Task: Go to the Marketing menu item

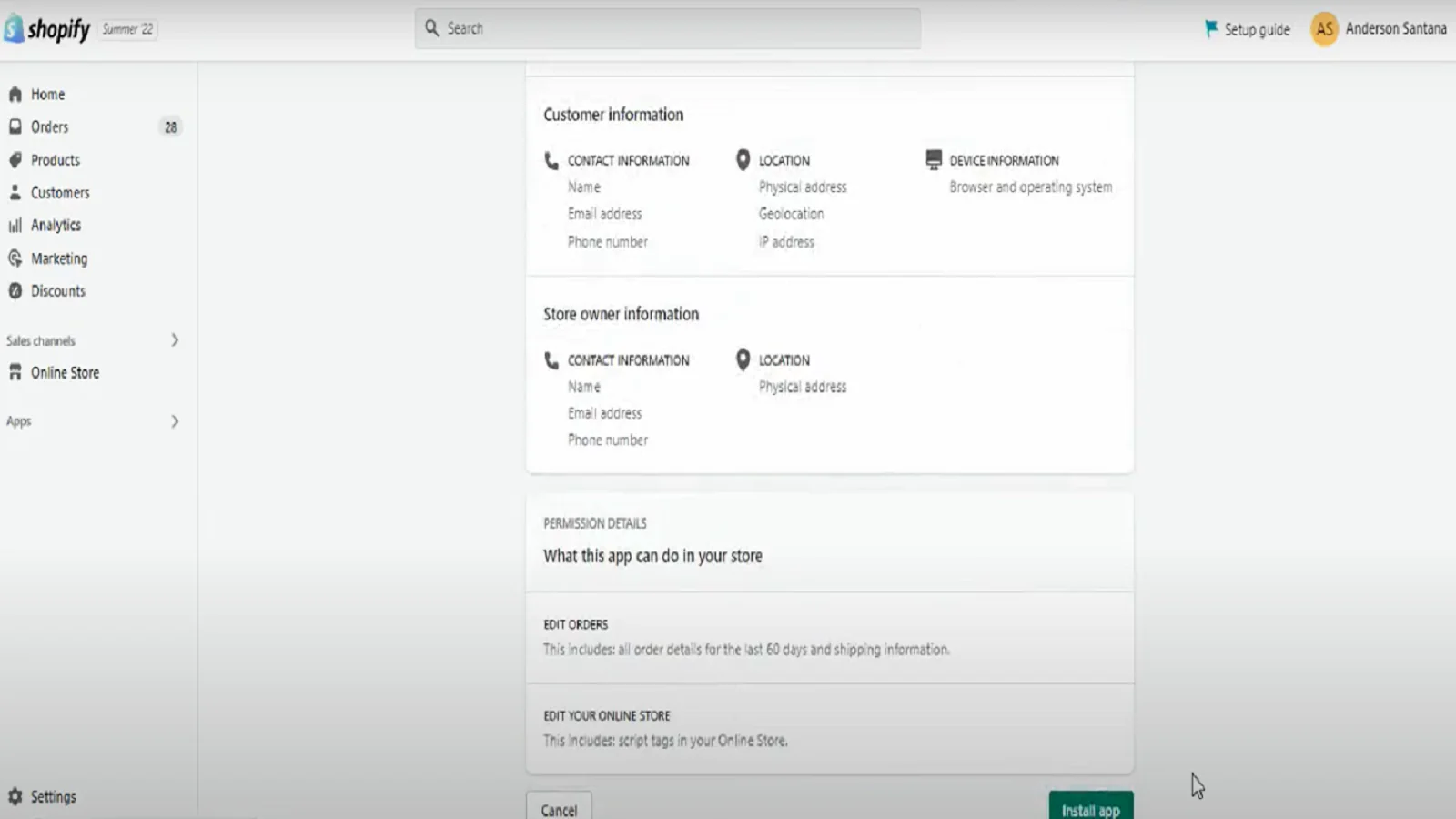Action: point(59,258)
